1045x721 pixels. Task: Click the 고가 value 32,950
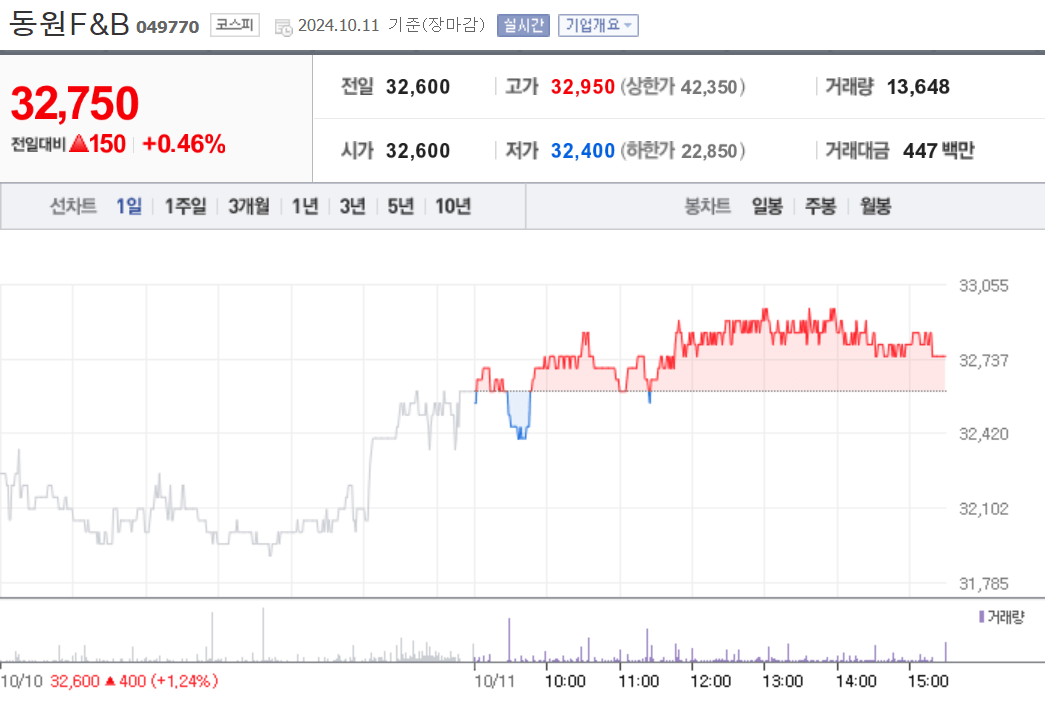click(582, 87)
